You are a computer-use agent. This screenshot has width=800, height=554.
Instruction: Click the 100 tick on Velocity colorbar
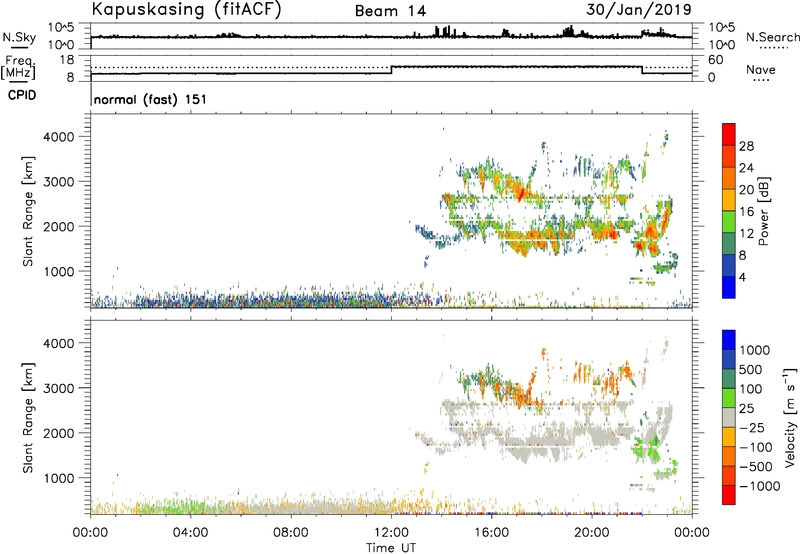click(751, 389)
